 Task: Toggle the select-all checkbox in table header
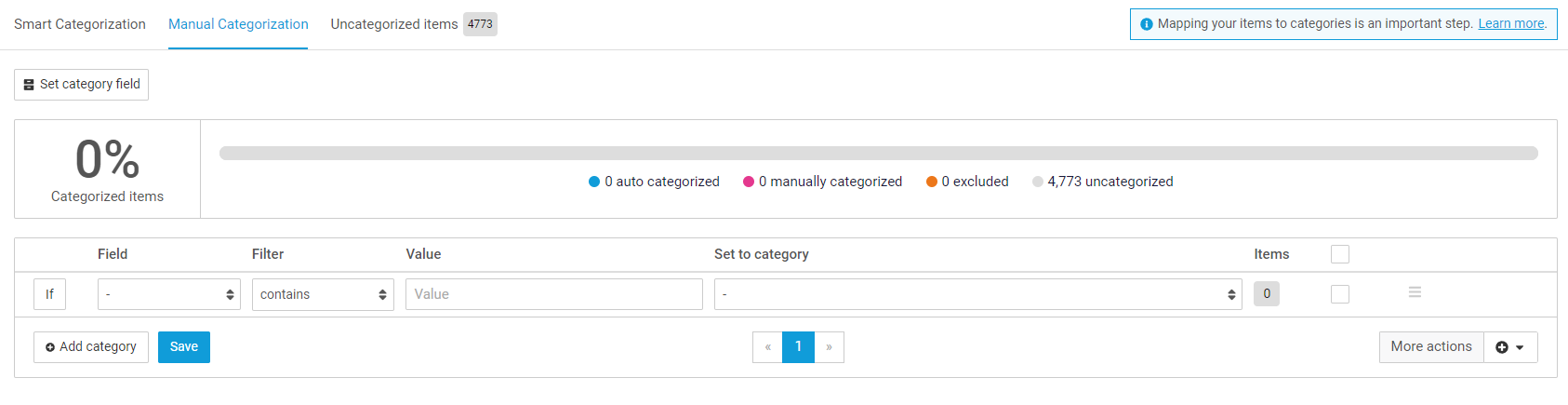1340,254
